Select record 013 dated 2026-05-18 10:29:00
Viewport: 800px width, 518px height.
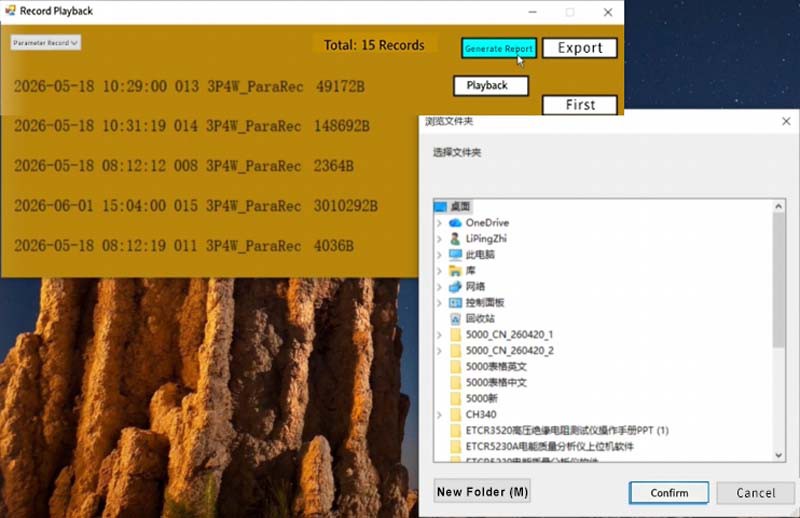pyautogui.click(x=189, y=86)
